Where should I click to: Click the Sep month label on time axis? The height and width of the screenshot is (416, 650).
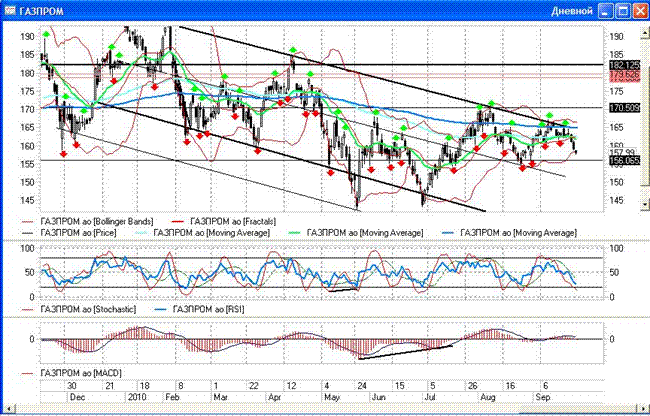[x=543, y=397]
